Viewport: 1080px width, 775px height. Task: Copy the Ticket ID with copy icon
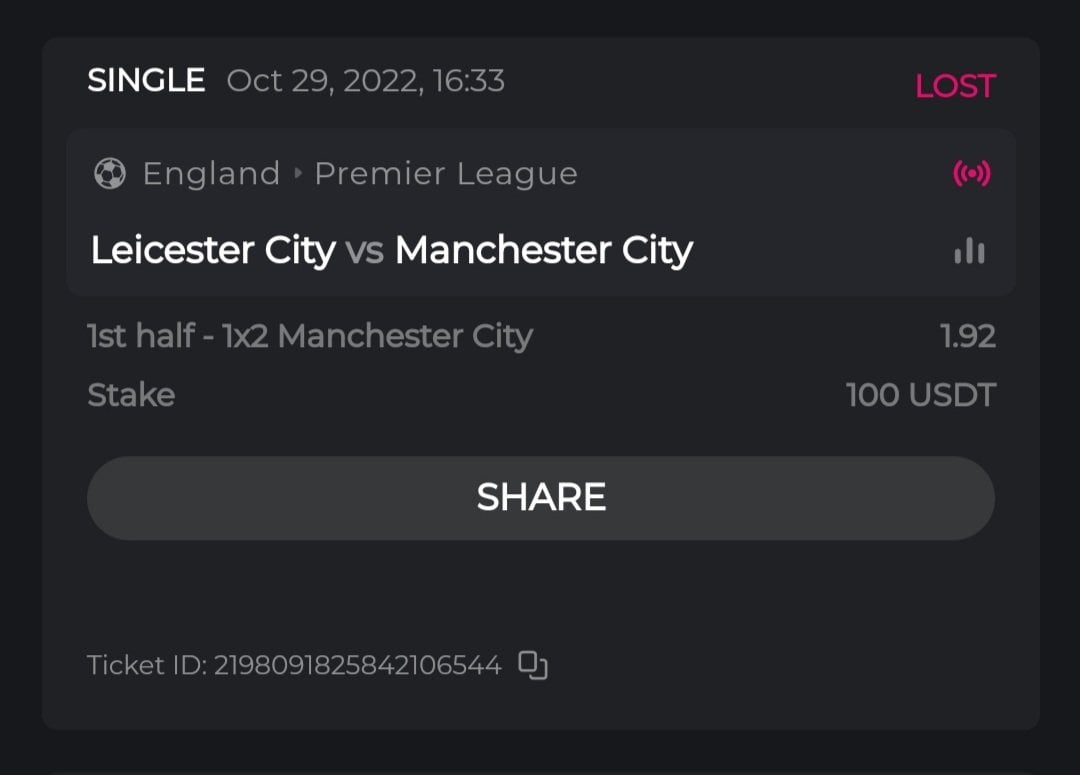click(533, 665)
